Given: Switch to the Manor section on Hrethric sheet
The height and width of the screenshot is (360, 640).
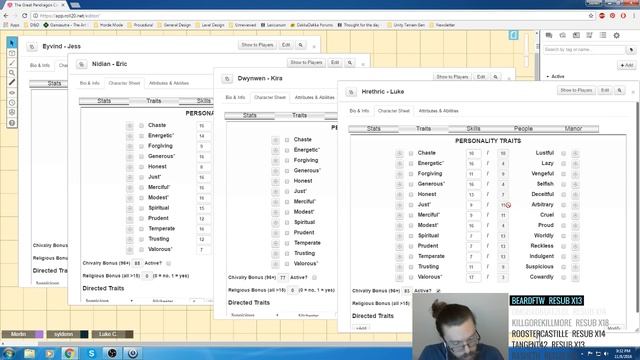Looking at the screenshot, I should pos(573,129).
